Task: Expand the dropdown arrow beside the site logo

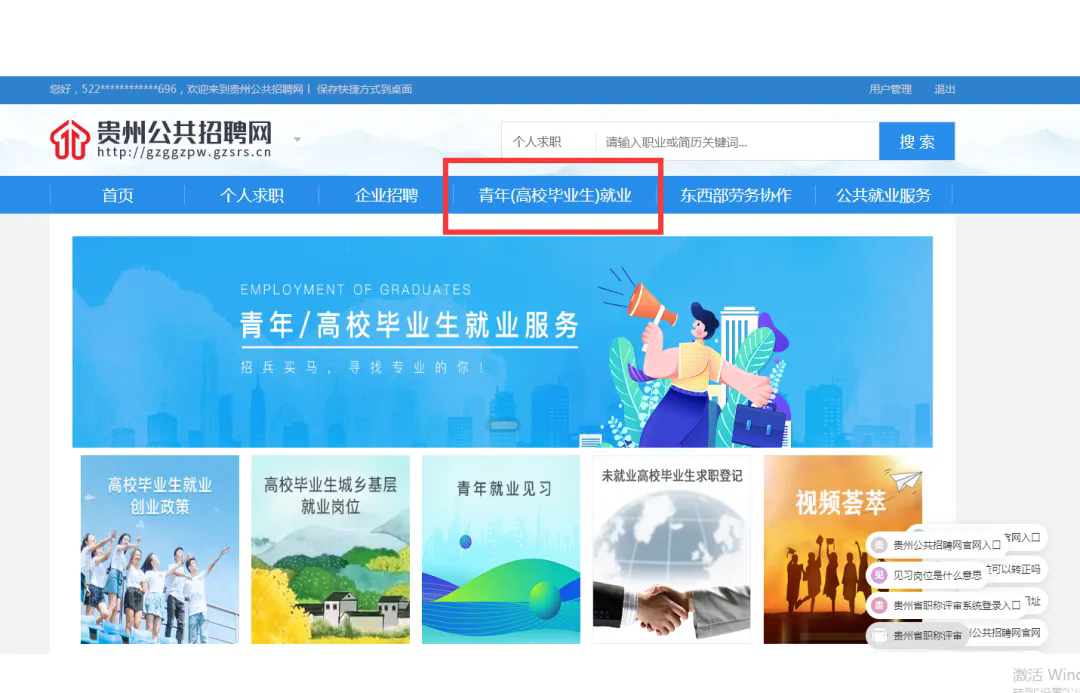Action: (297, 139)
